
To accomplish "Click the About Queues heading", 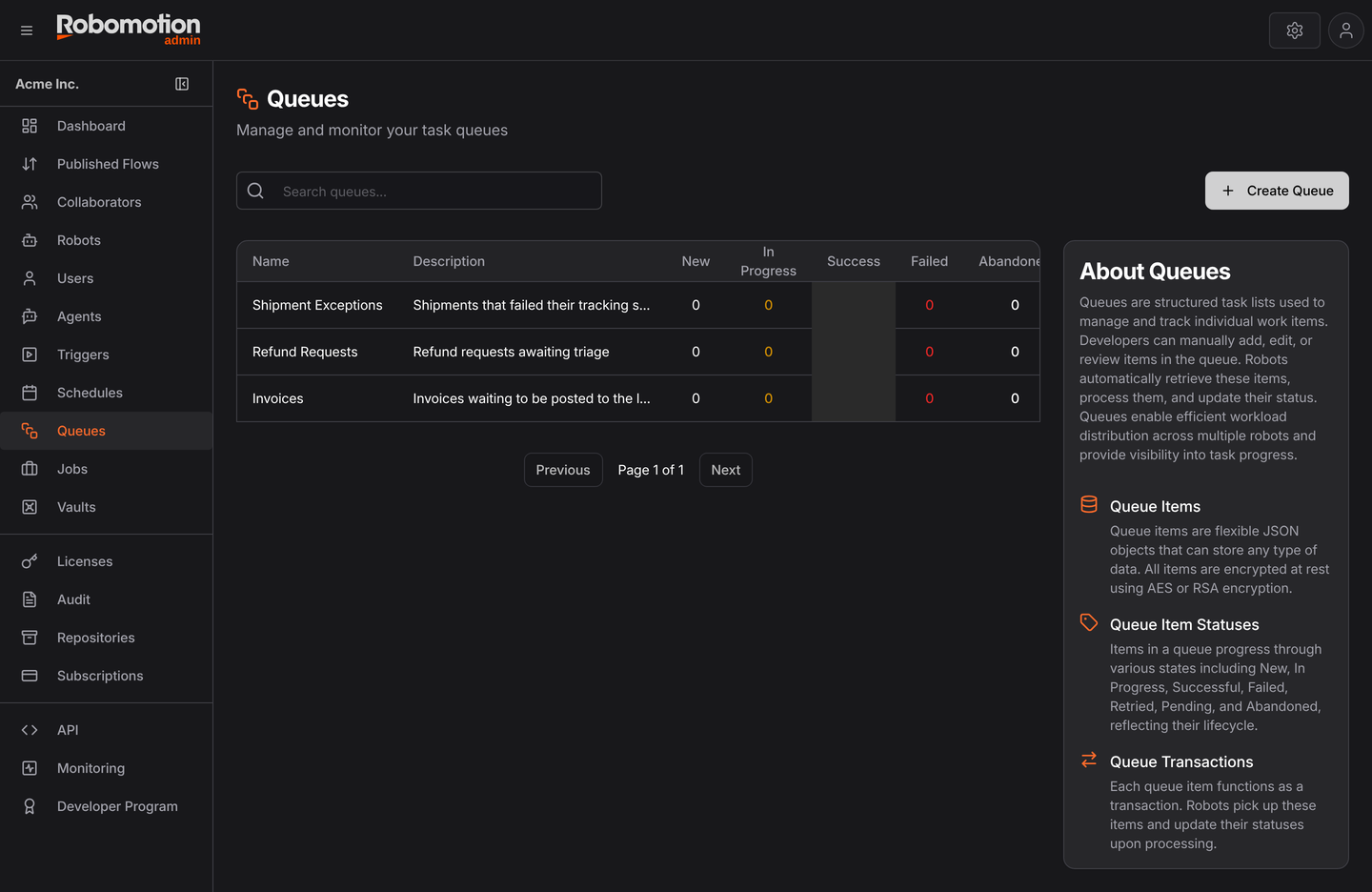I will click(x=1155, y=272).
